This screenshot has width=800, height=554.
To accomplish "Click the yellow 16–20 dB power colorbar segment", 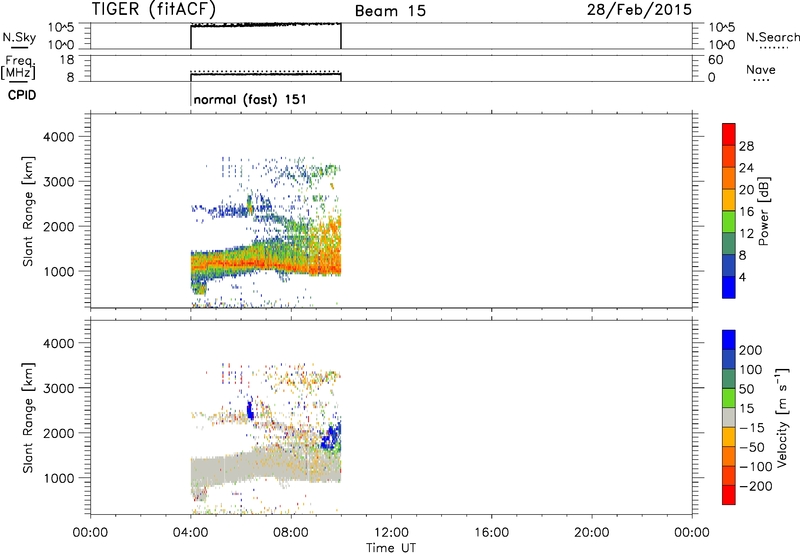I will [729, 199].
